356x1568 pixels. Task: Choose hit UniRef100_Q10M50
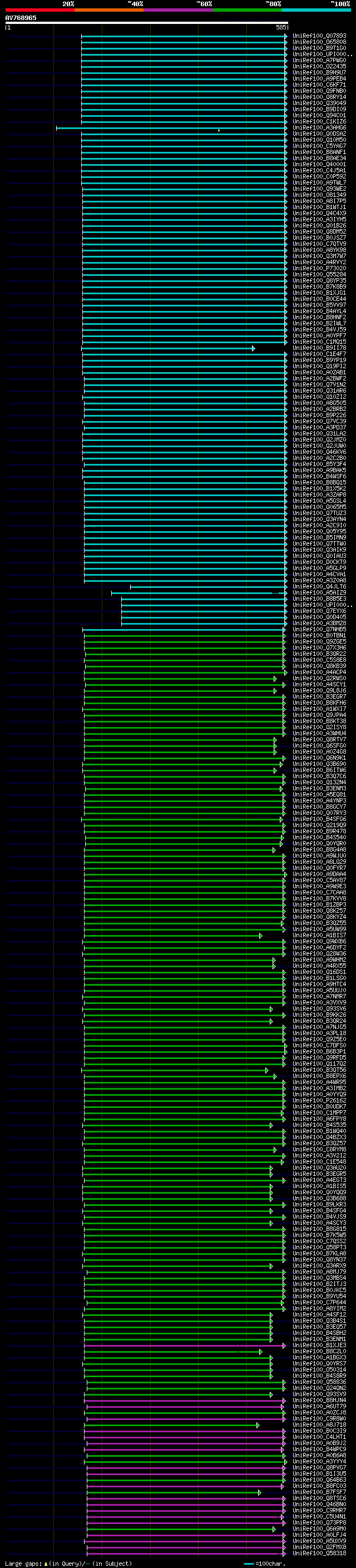(x=319, y=140)
